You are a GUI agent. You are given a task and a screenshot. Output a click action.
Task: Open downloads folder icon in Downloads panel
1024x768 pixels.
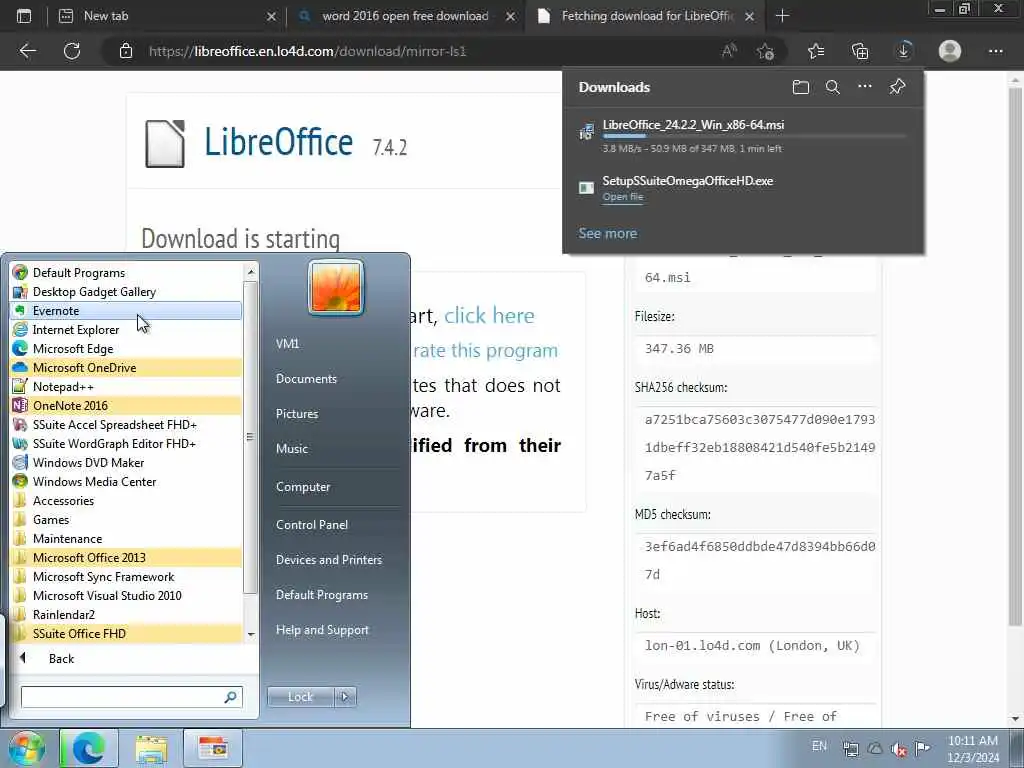click(801, 87)
